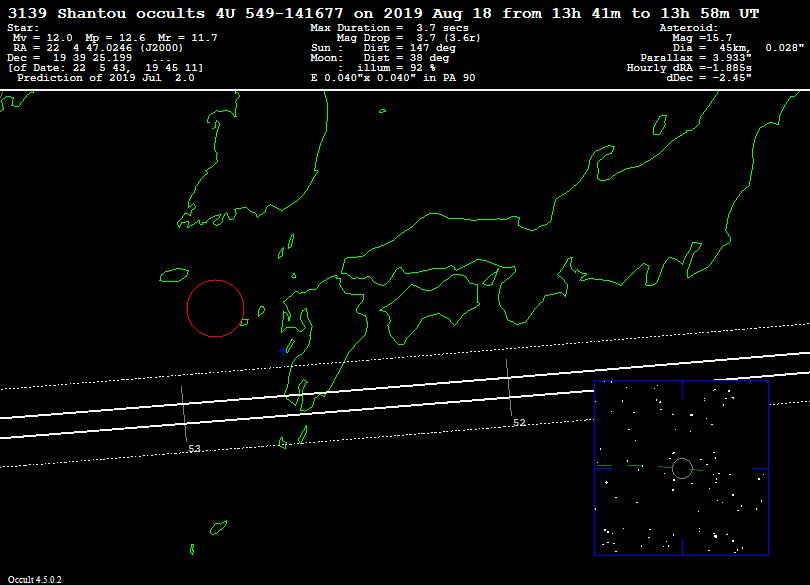The width and height of the screenshot is (810, 585).
Task: Click the red circle on the map
Action: [215, 309]
